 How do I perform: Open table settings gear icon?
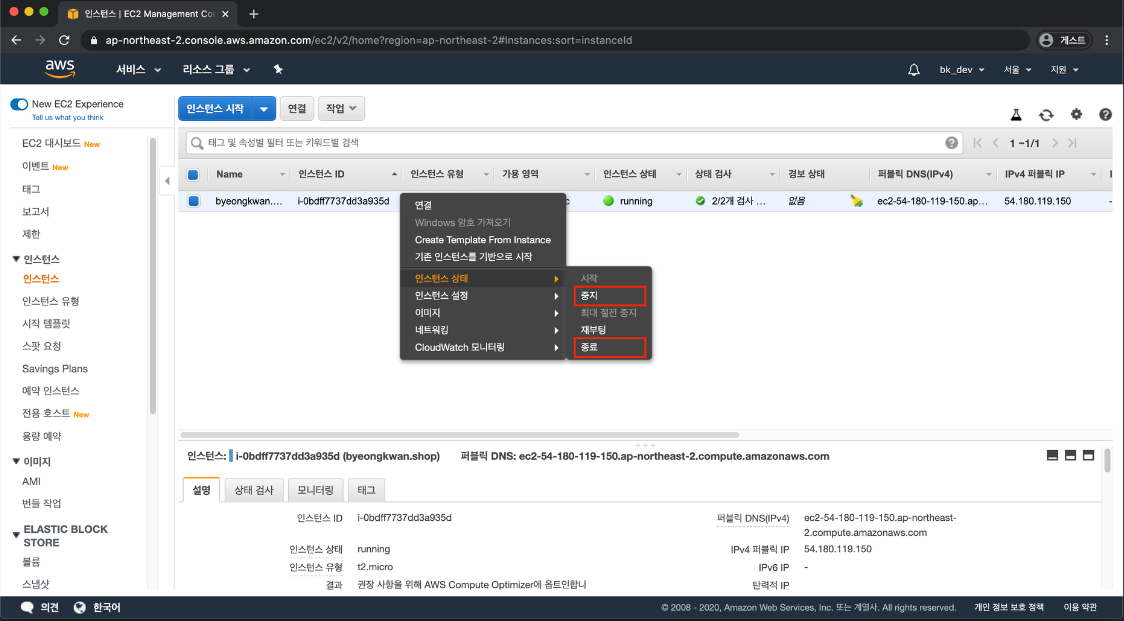(x=1076, y=114)
